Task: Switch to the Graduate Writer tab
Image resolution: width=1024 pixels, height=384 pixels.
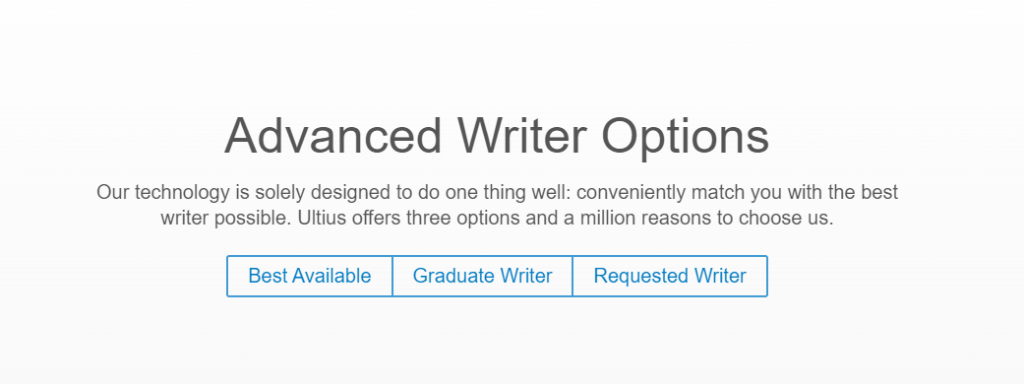Action: [x=483, y=276]
